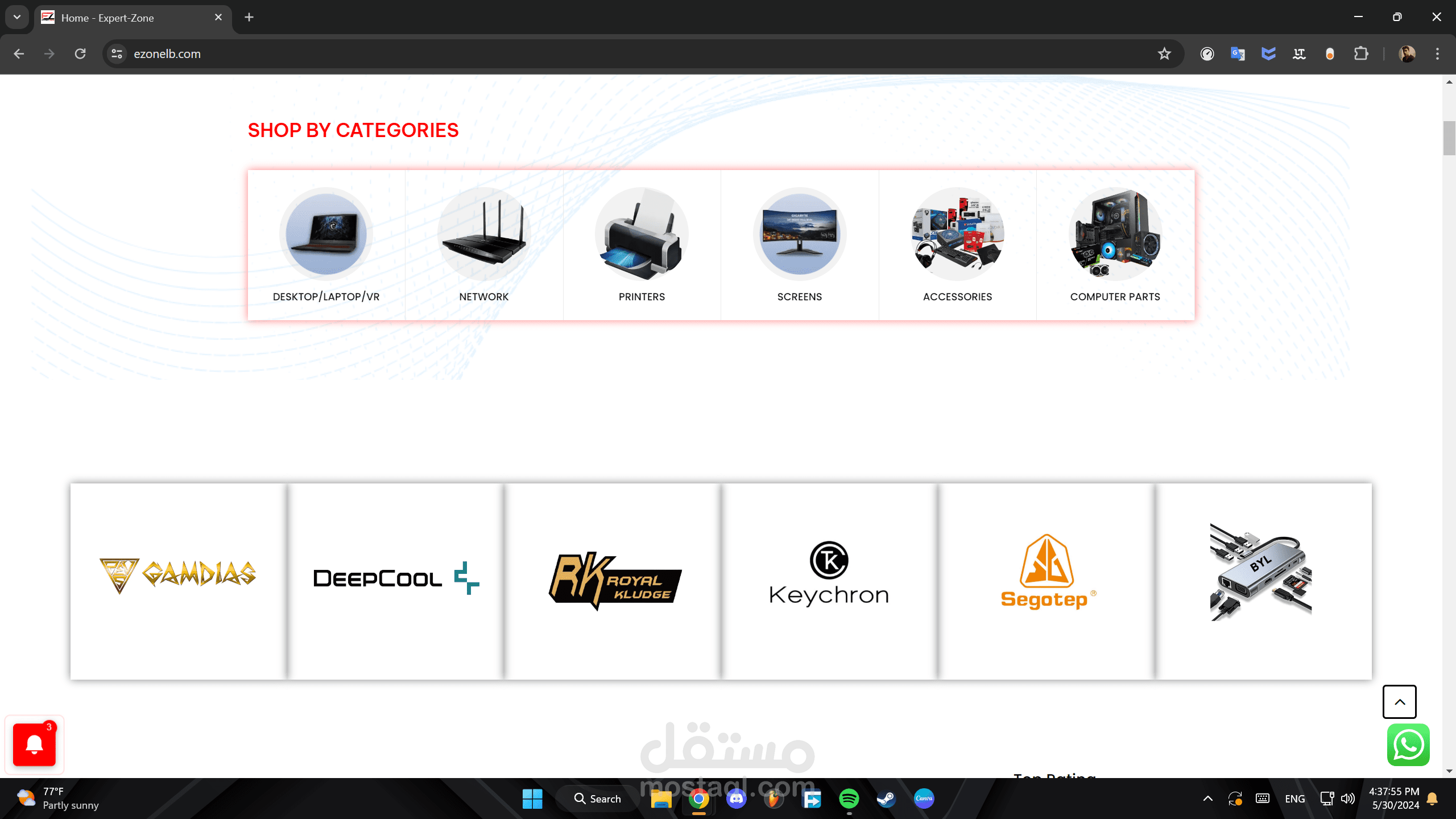Open a new browser tab
This screenshot has height=819, width=1456.
249,18
